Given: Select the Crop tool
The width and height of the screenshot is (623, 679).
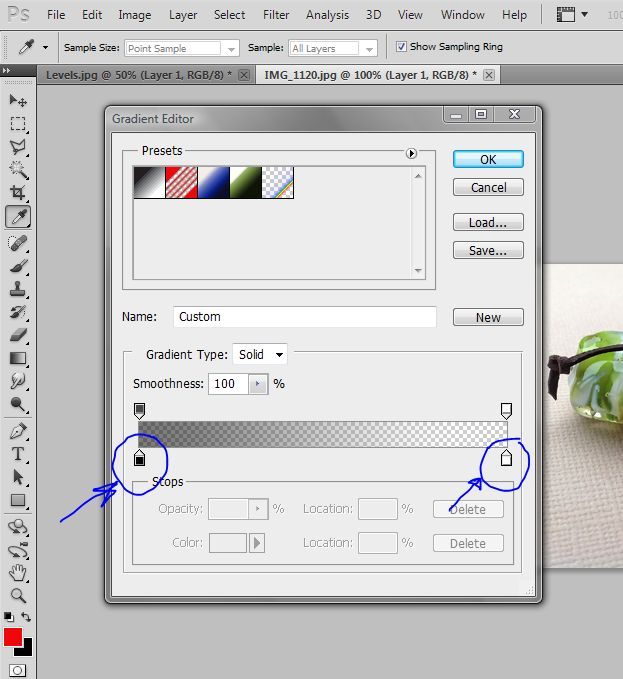Looking at the screenshot, I should pyautogui.click(x=18, y=193).
